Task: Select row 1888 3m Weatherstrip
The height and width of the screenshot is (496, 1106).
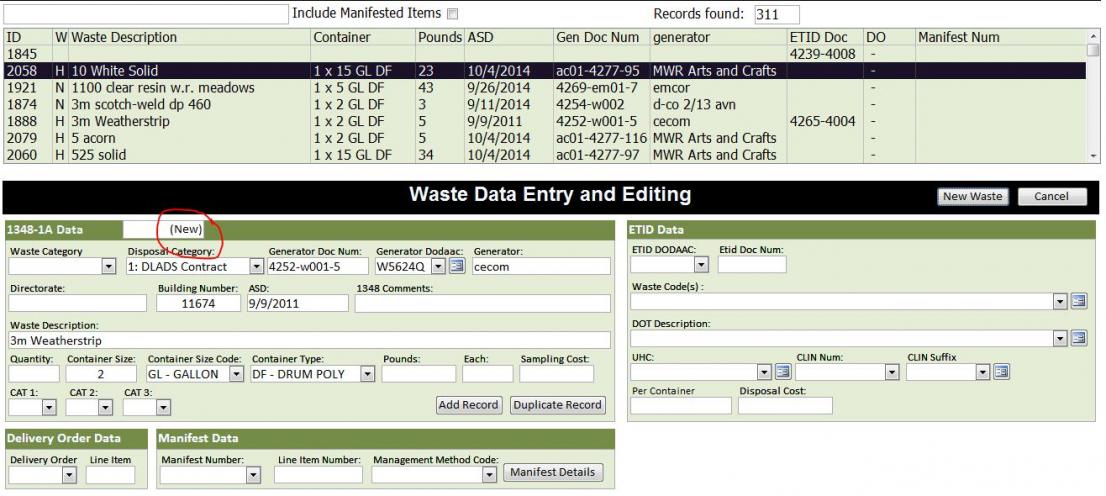Action: [x=545, y=121]
